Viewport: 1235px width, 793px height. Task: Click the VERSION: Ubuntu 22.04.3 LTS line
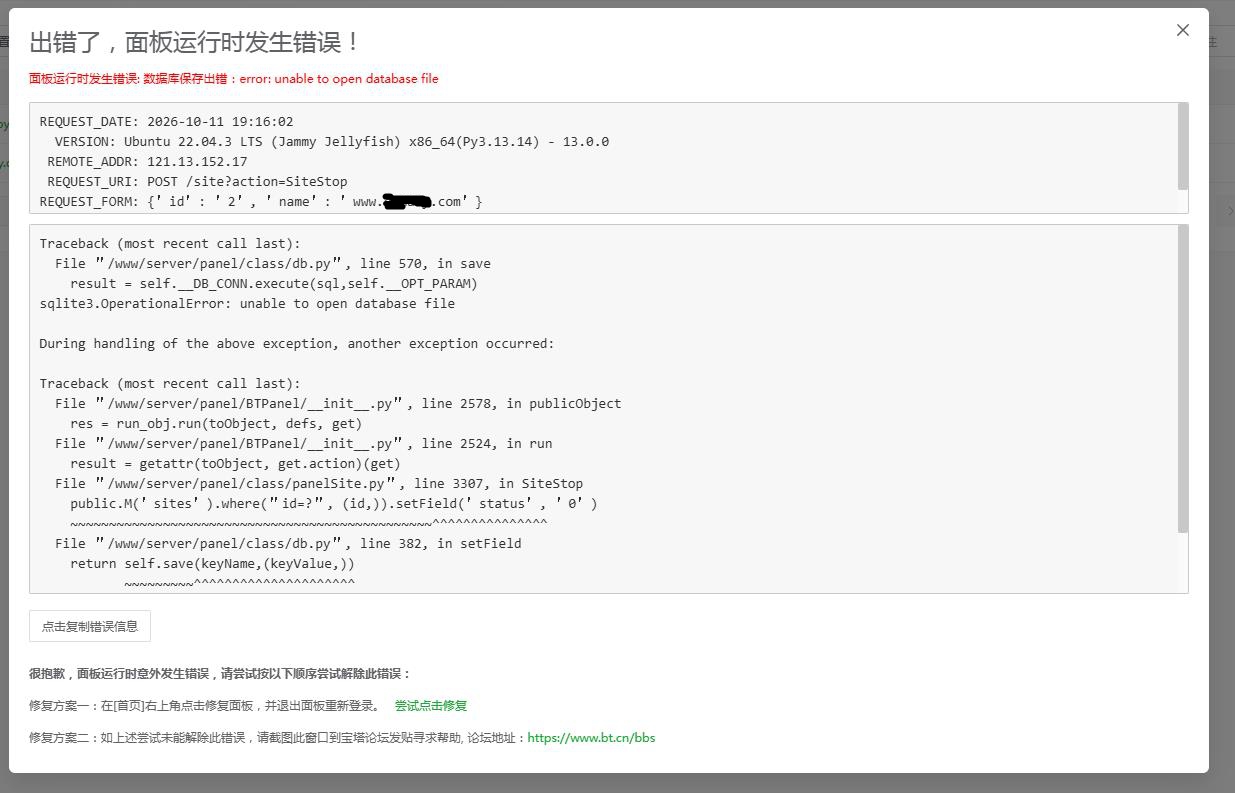click(x=332, y=141)
